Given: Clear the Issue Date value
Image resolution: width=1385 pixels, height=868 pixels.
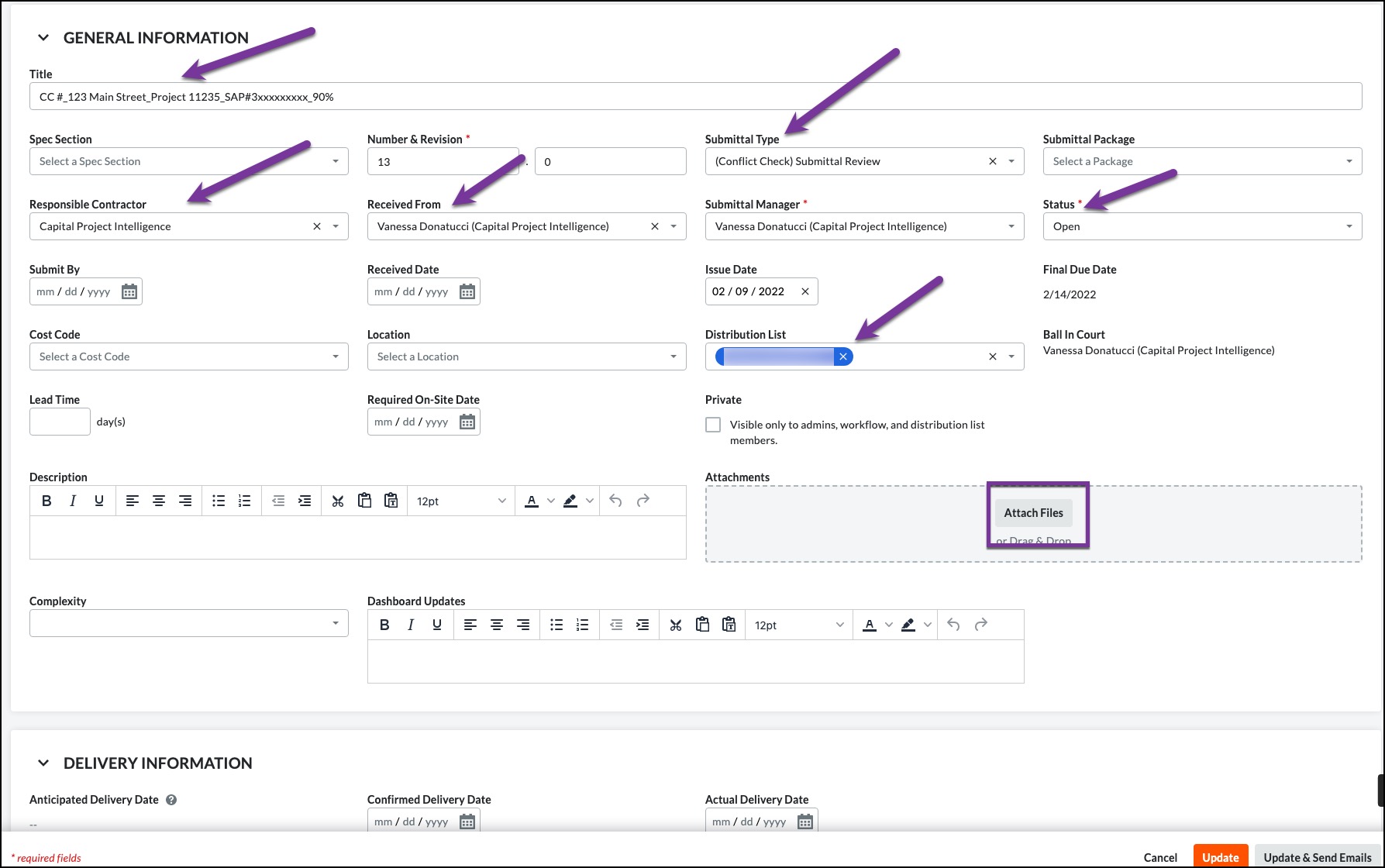Looking at the screenshot, I should [804, 291].
